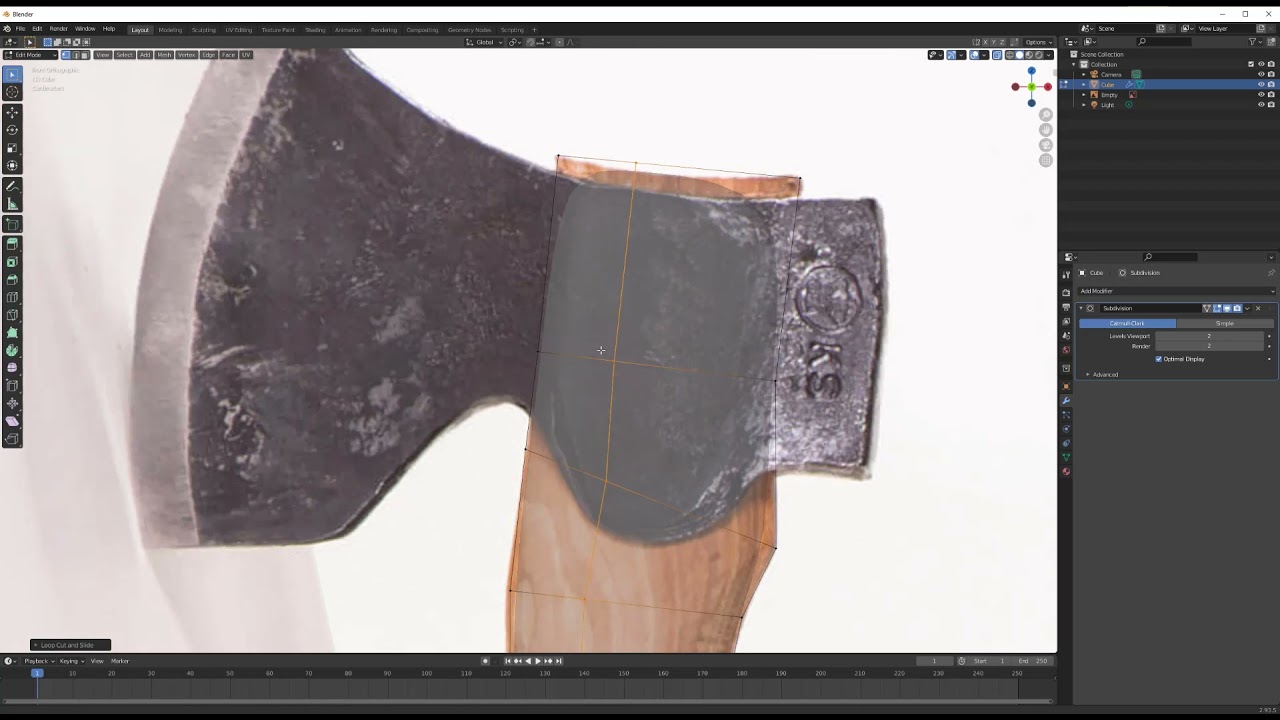Image resolution: width=1280 pixels, height=720 pixels.
Task: Click the play animation button
Action: (x=538, y=661)
